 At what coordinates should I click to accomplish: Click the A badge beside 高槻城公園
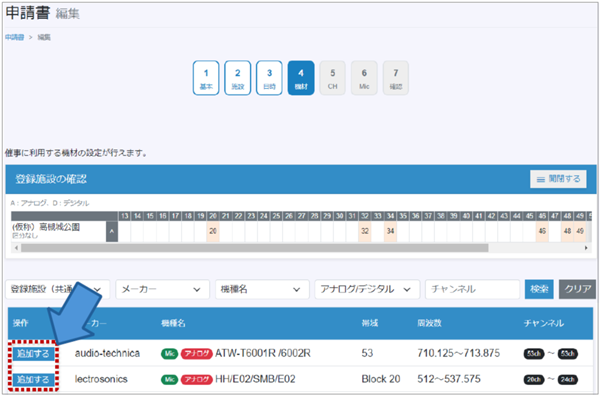[112, 231]
